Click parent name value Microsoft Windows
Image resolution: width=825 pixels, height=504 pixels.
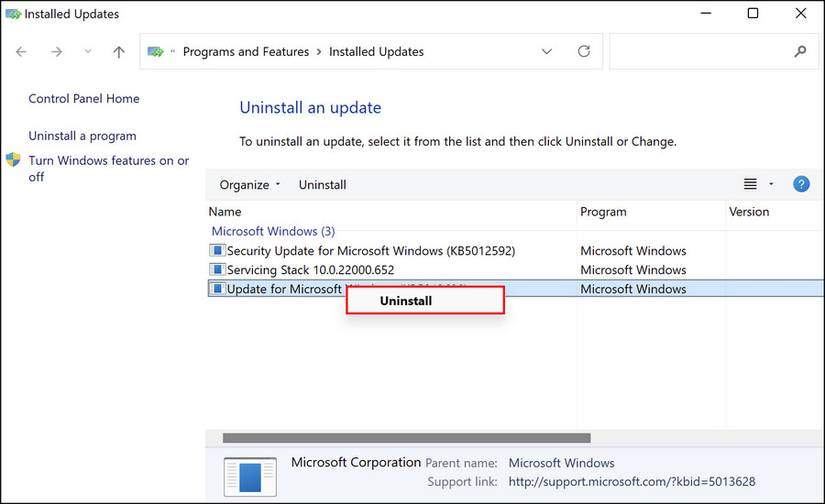pos(561,463)
